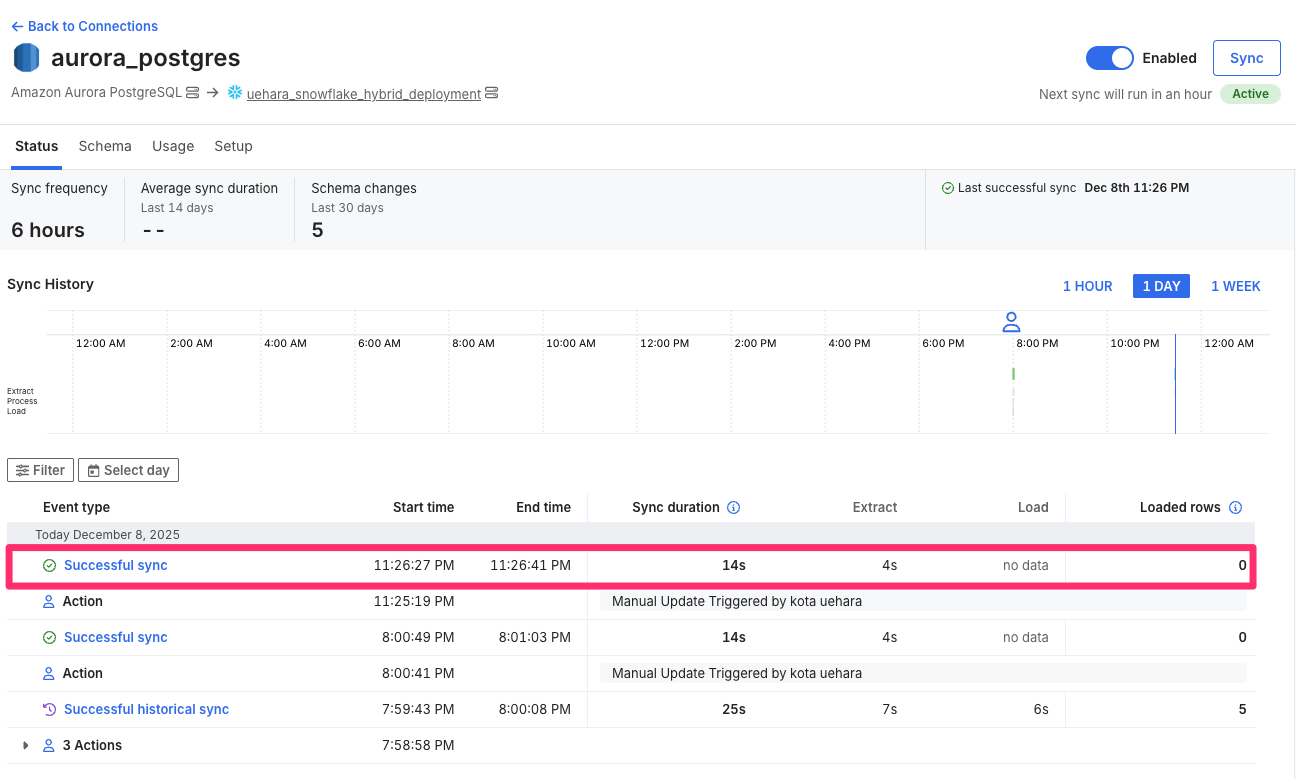Click the server icon after uehara_snowflake_hybrid_deployment
Screen dimensions: 1296x779
[491, 93]
